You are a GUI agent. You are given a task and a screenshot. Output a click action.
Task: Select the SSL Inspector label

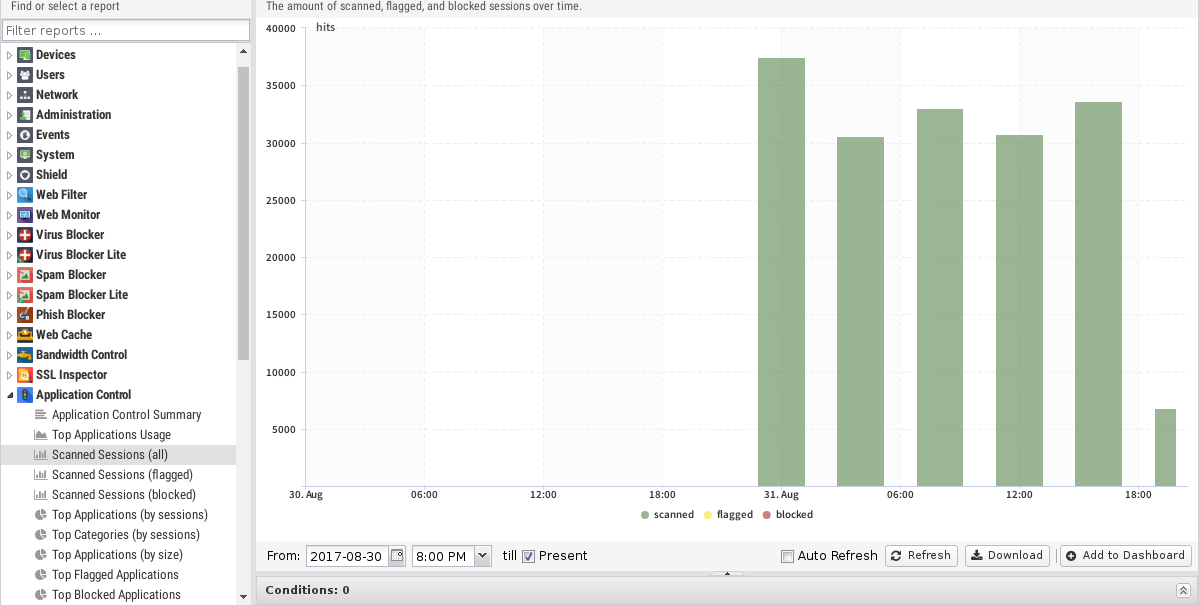[x=71, y=374]
